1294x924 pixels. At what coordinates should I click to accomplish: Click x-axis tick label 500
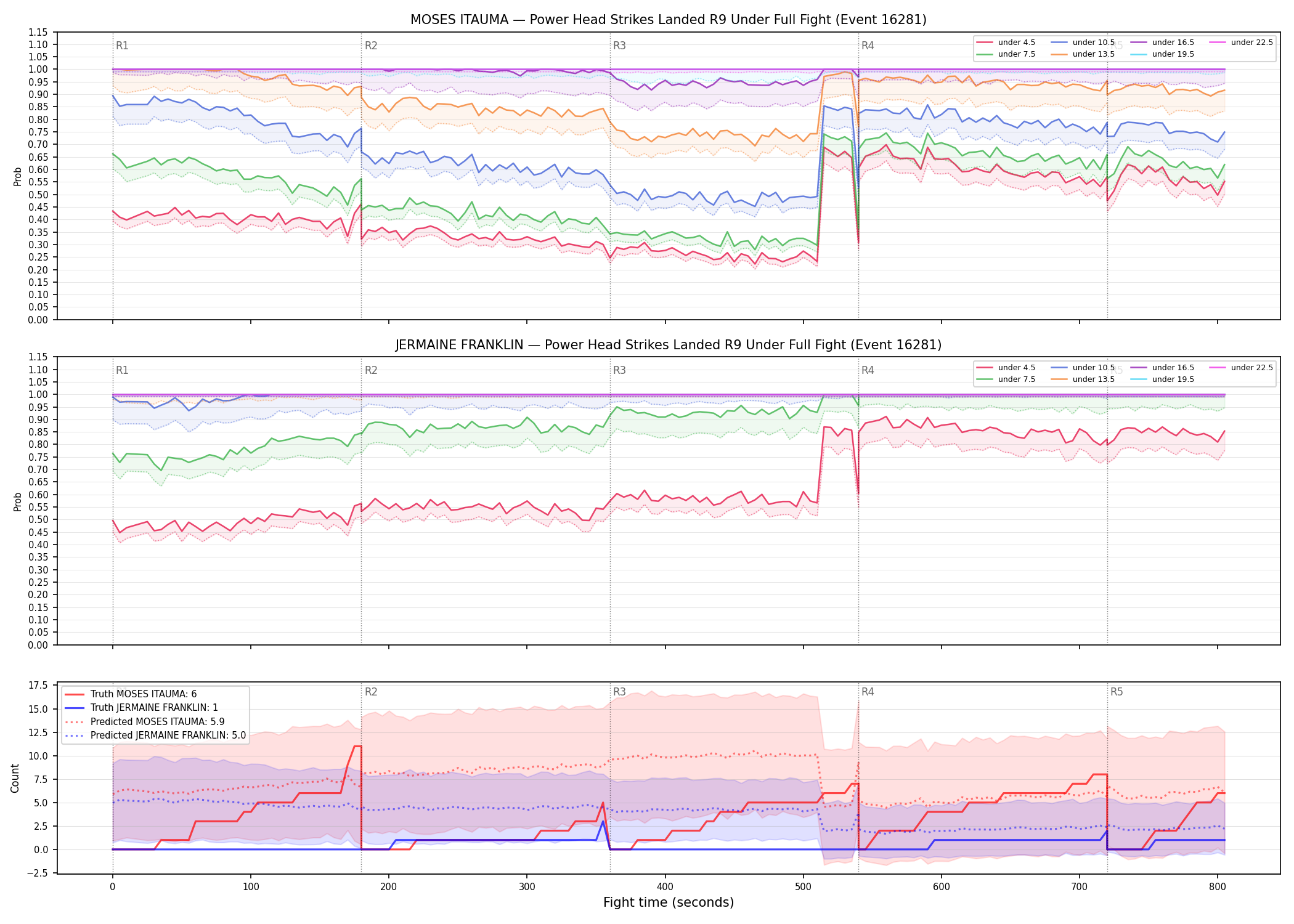pyautogui.click(x=803, y=887)
